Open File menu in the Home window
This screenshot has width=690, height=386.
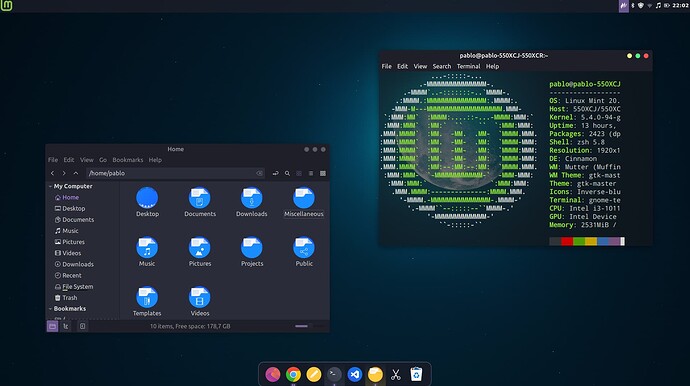pyautogui.click(x=53, y=160)
